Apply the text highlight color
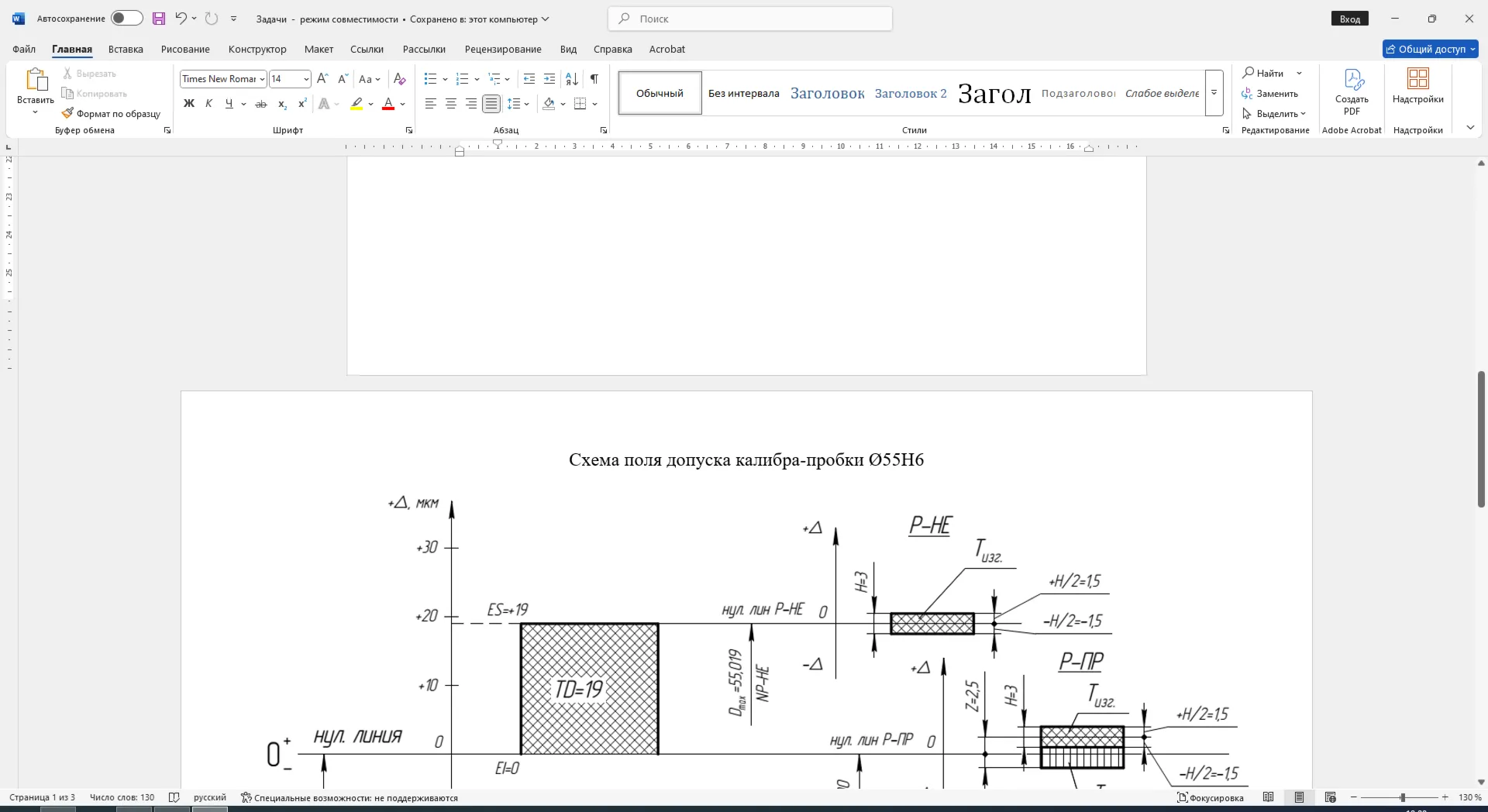 click(x=356, y=104)
